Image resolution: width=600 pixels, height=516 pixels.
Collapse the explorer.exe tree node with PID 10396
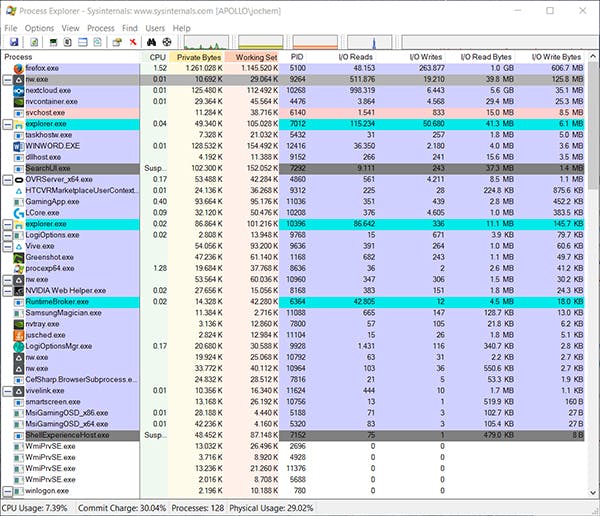coord(7,224)
